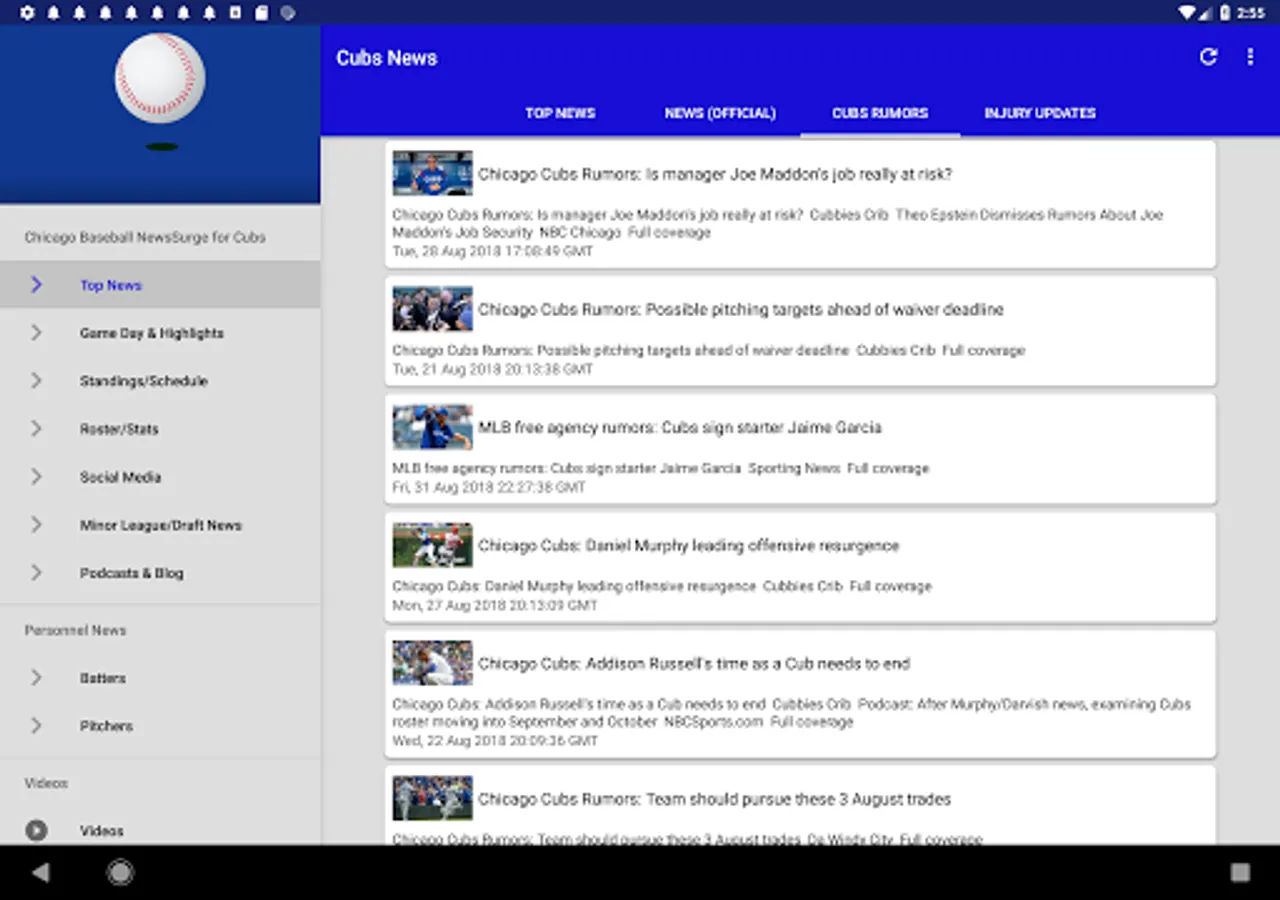Image resolution: width=1280 pixels, height=900 pixels.
Task: Tap the refresh icon in Cubs News toolbar
Action: click(x=1208, y=57)
